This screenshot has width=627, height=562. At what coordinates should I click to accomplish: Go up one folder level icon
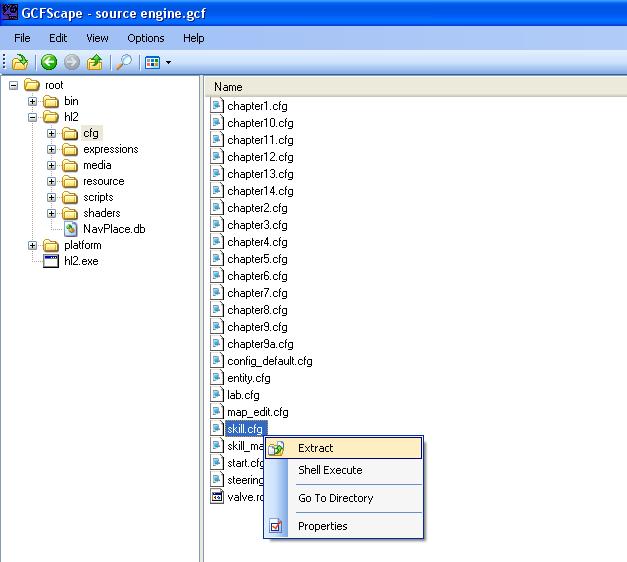(x=95, y=62)
